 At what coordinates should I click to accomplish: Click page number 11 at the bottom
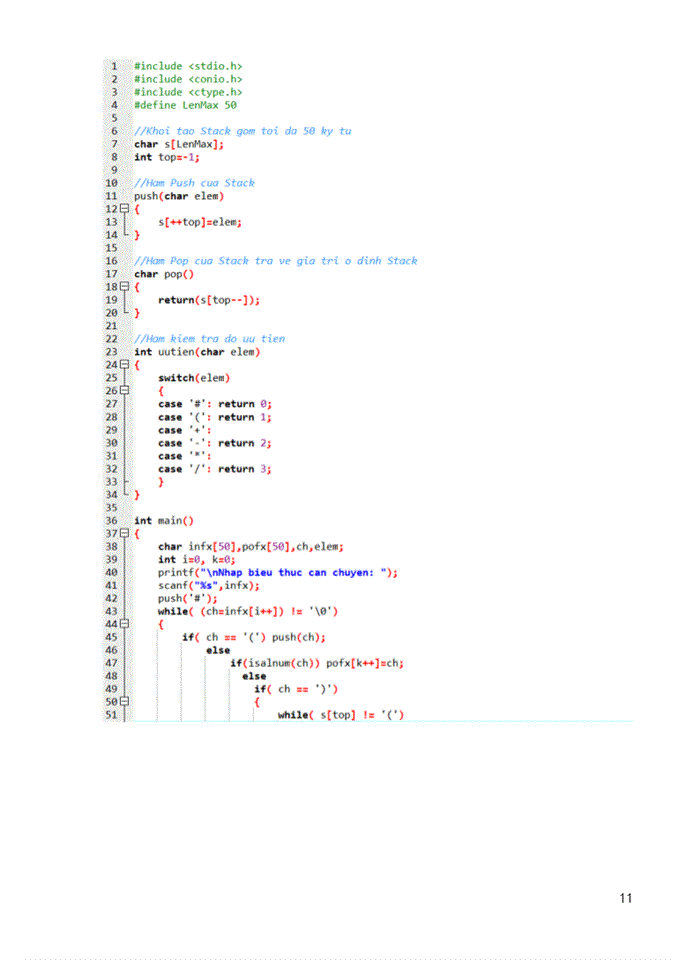(626, 898)
